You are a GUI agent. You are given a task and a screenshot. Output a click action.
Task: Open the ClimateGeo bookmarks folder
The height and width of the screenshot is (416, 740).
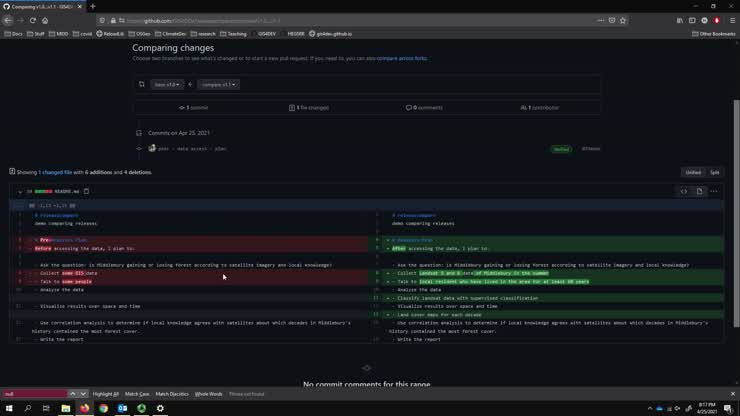(x=170, y=34)
